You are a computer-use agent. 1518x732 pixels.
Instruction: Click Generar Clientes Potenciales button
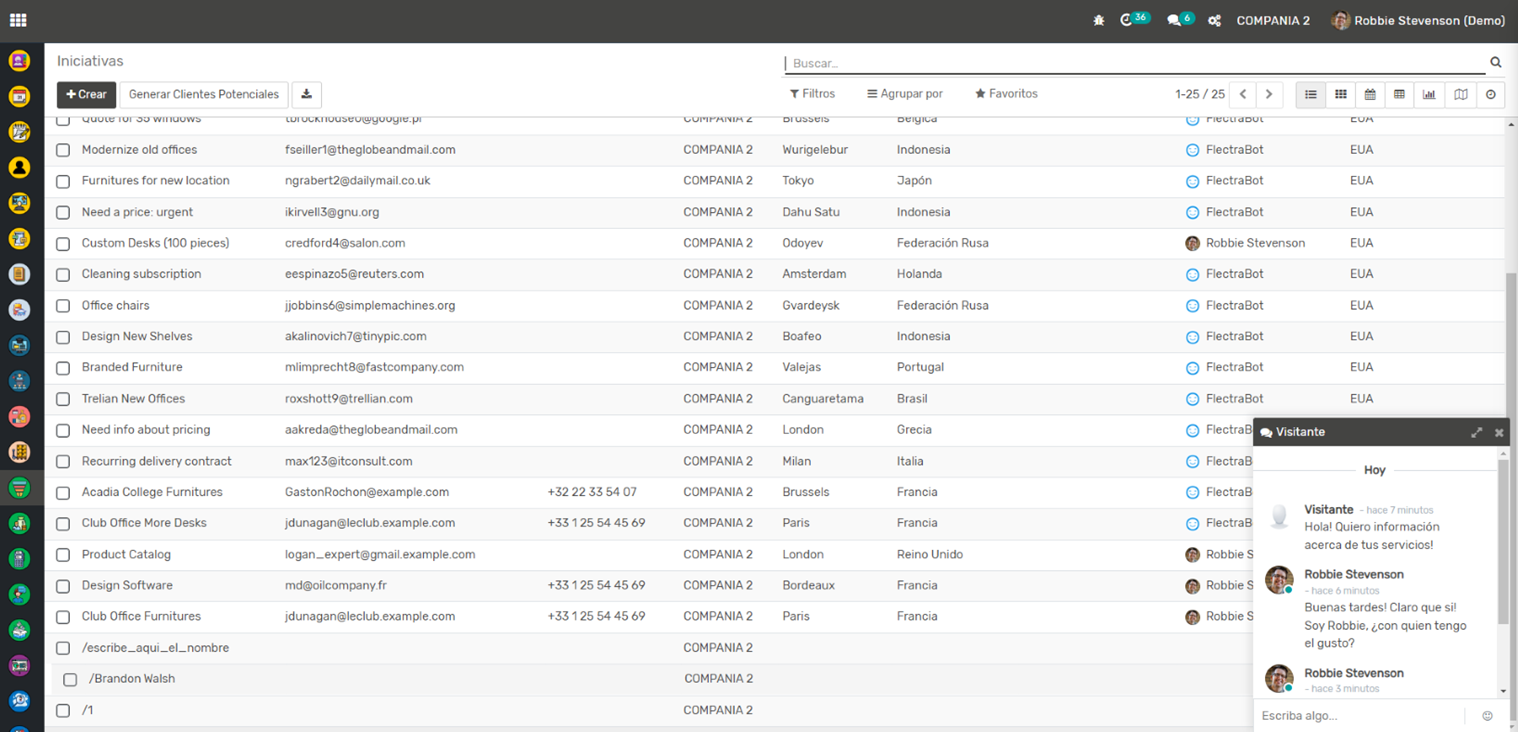204,95
